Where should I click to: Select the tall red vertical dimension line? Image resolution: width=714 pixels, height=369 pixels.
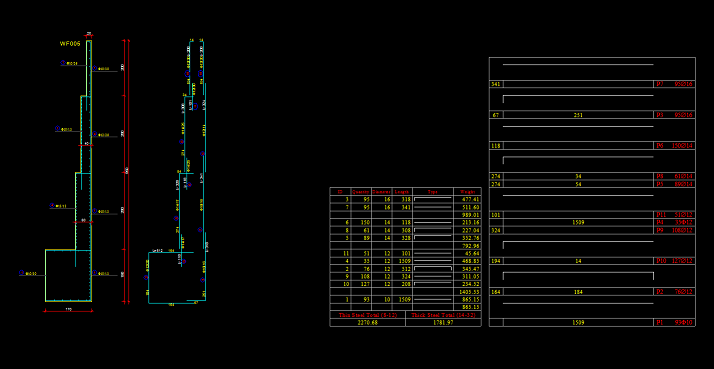pos(129,171)
